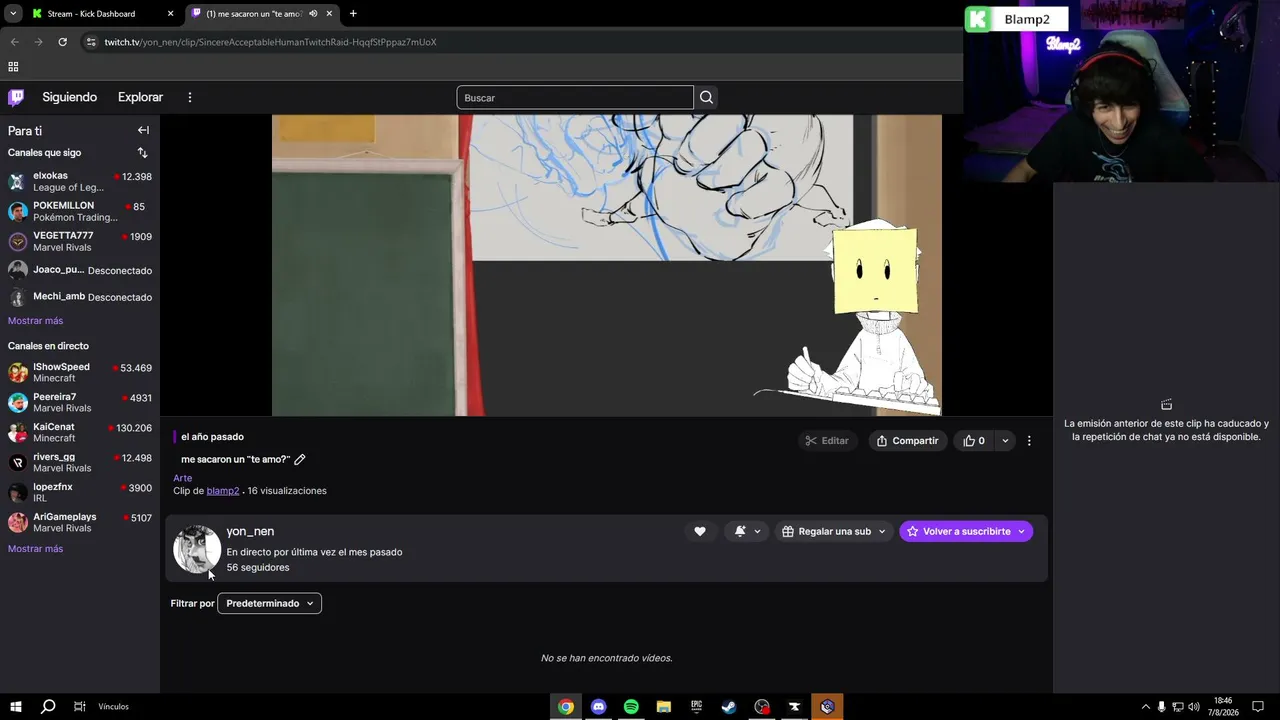Collapse the Para ti sidebar
Viewport: 1280px width, 720px height.
pos(143,130)
